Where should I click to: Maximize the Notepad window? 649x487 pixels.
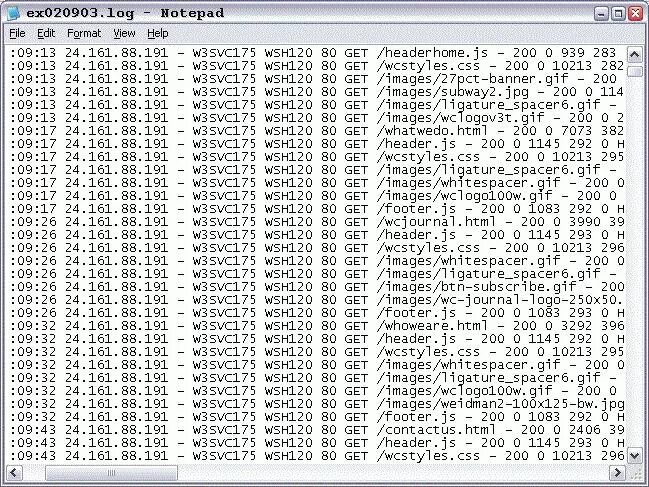point(618,14)
